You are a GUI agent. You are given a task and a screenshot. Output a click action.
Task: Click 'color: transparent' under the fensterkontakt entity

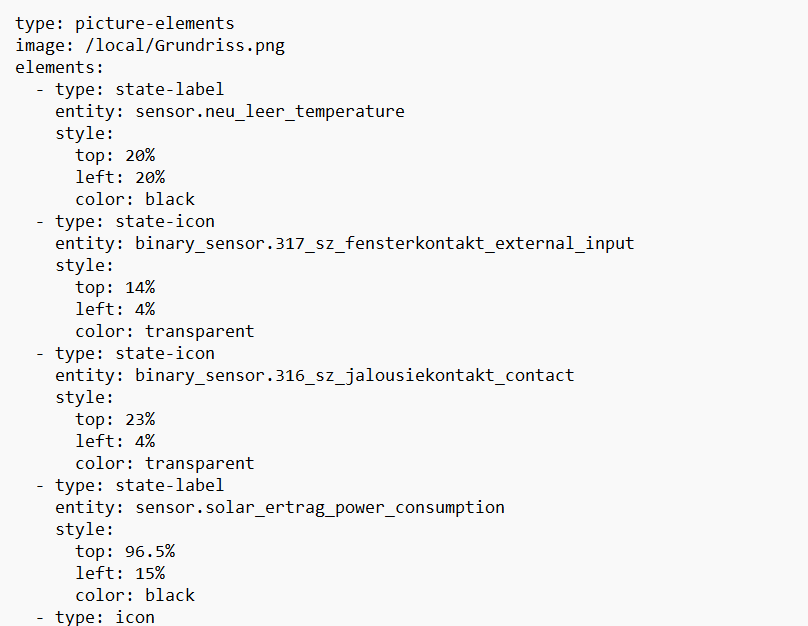164,331
